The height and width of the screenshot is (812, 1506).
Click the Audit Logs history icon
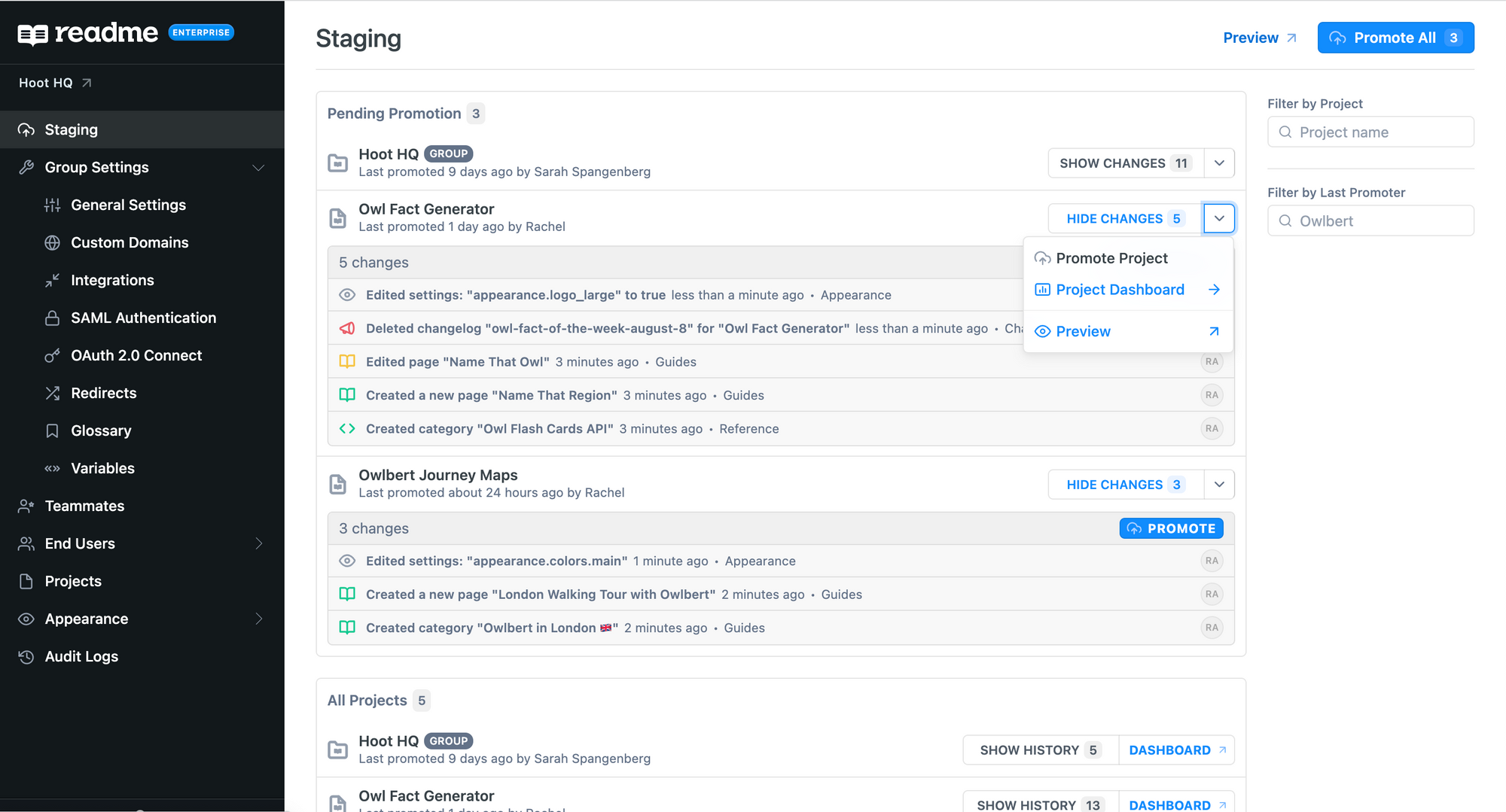[26, 656]
